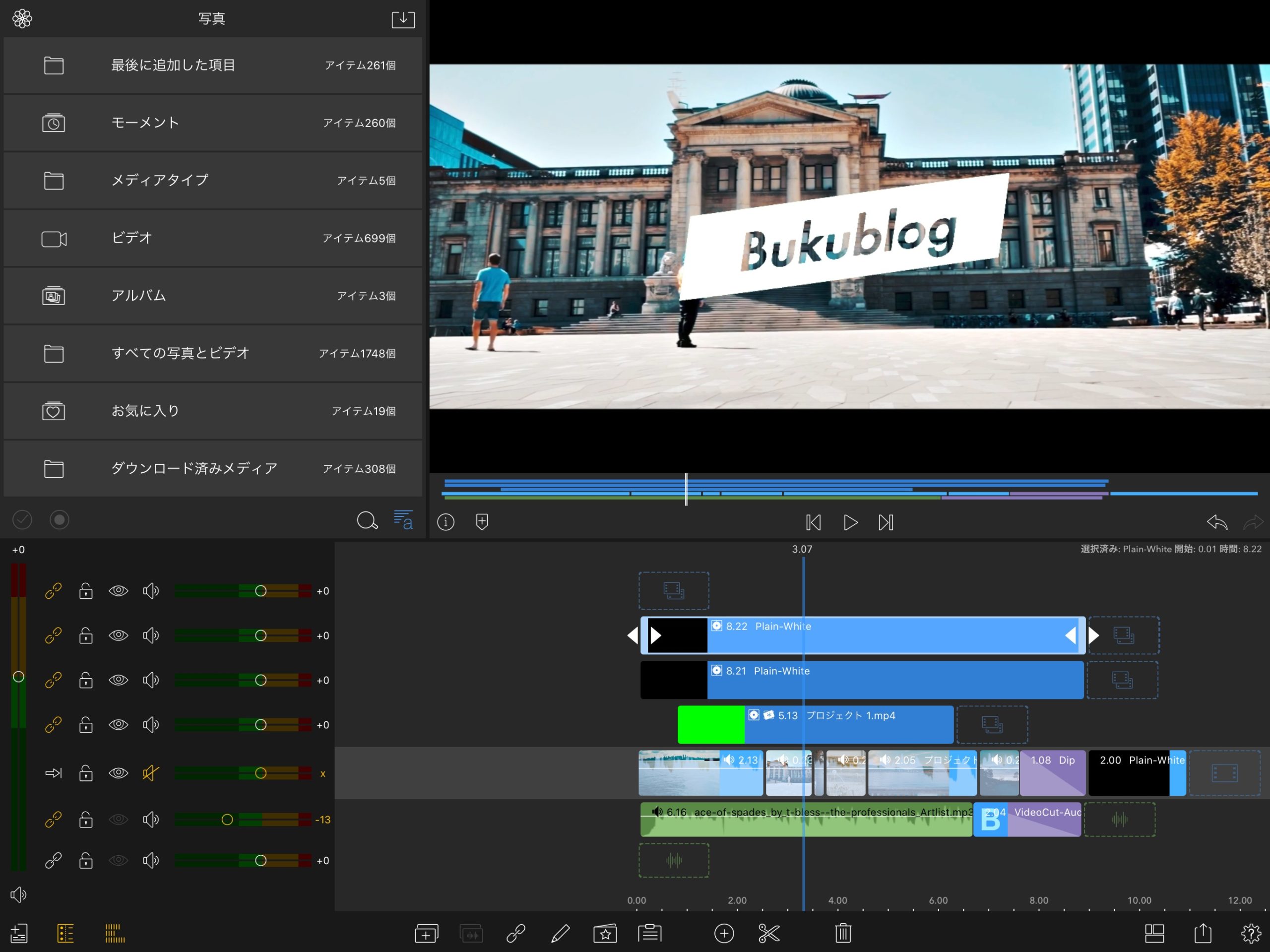1270x952 pixels.
Task: Tap the right trim handle of 8.22 clip
Action: [x=1070, y=635]
